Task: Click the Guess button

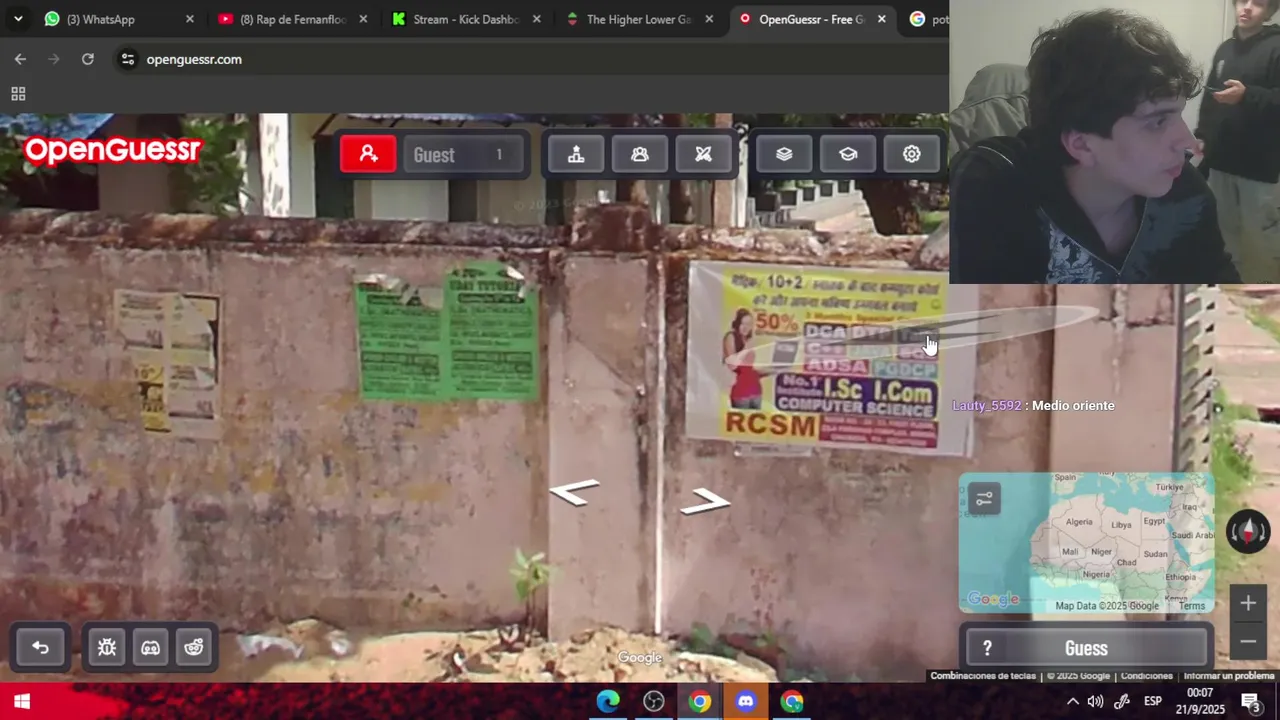Action: (1086, 648)
